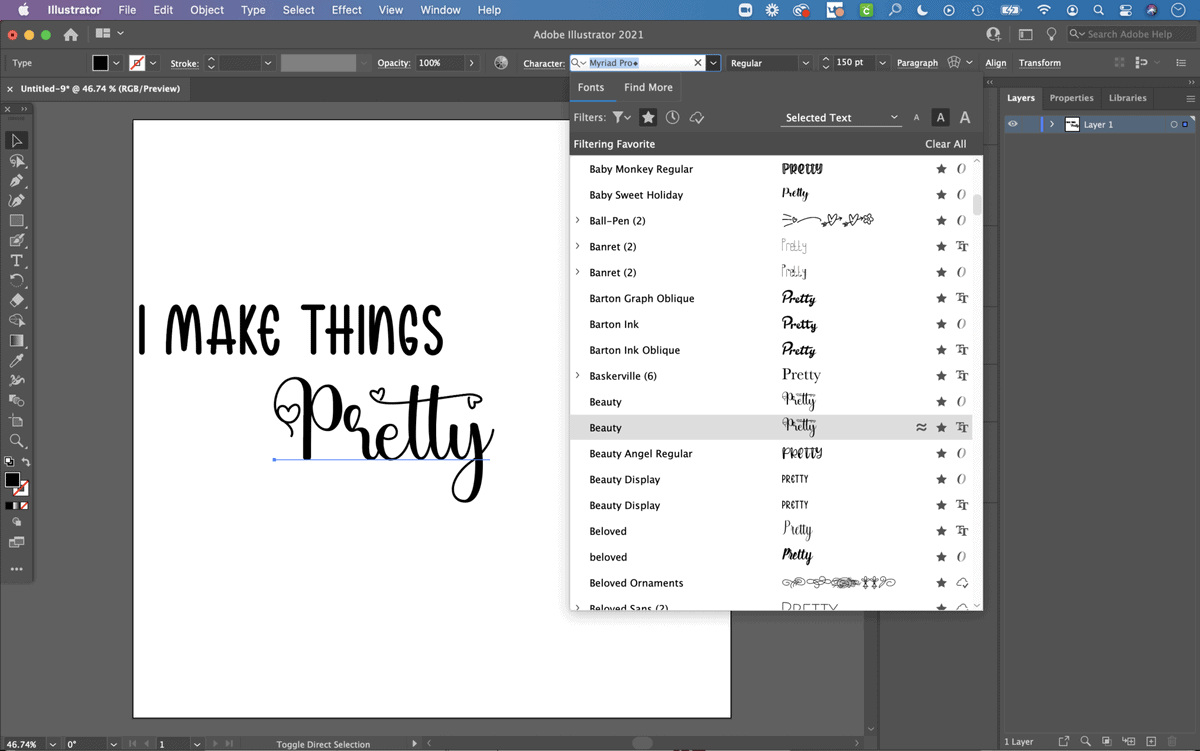This screenshot has height=751, width=1200.
Task: Open the font filter funnel options
Action: (x=621, y=117)
